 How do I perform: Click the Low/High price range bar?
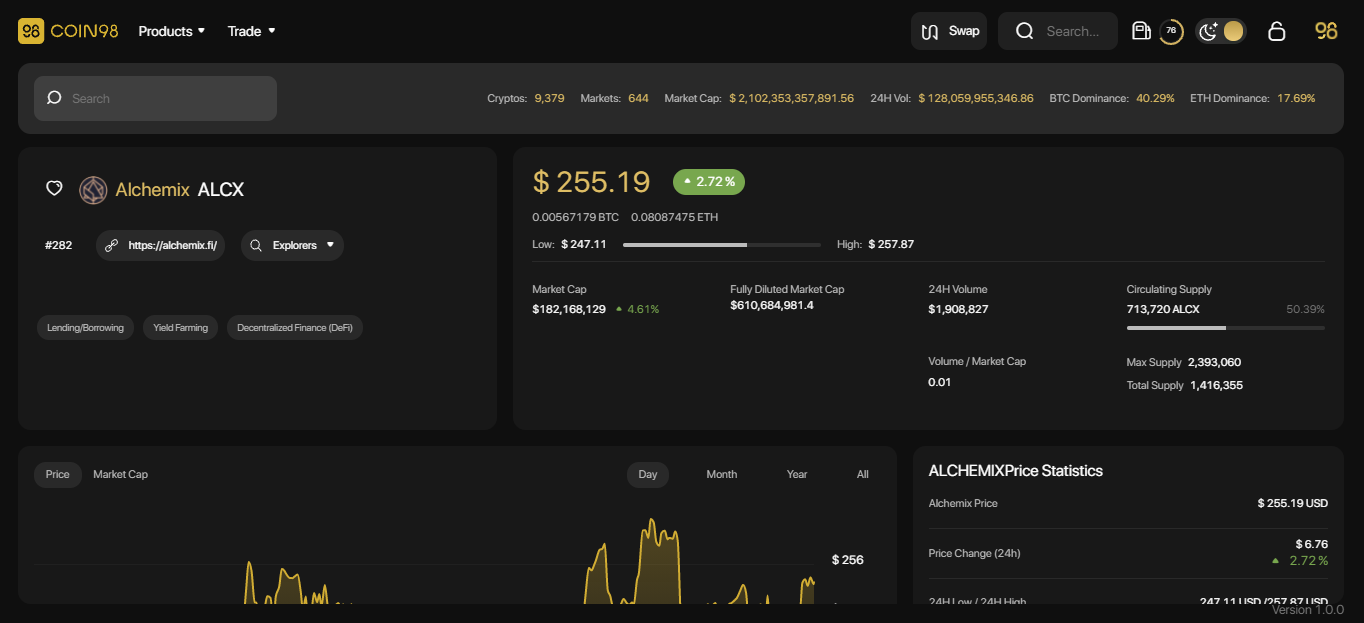click(x=722, y=244)
